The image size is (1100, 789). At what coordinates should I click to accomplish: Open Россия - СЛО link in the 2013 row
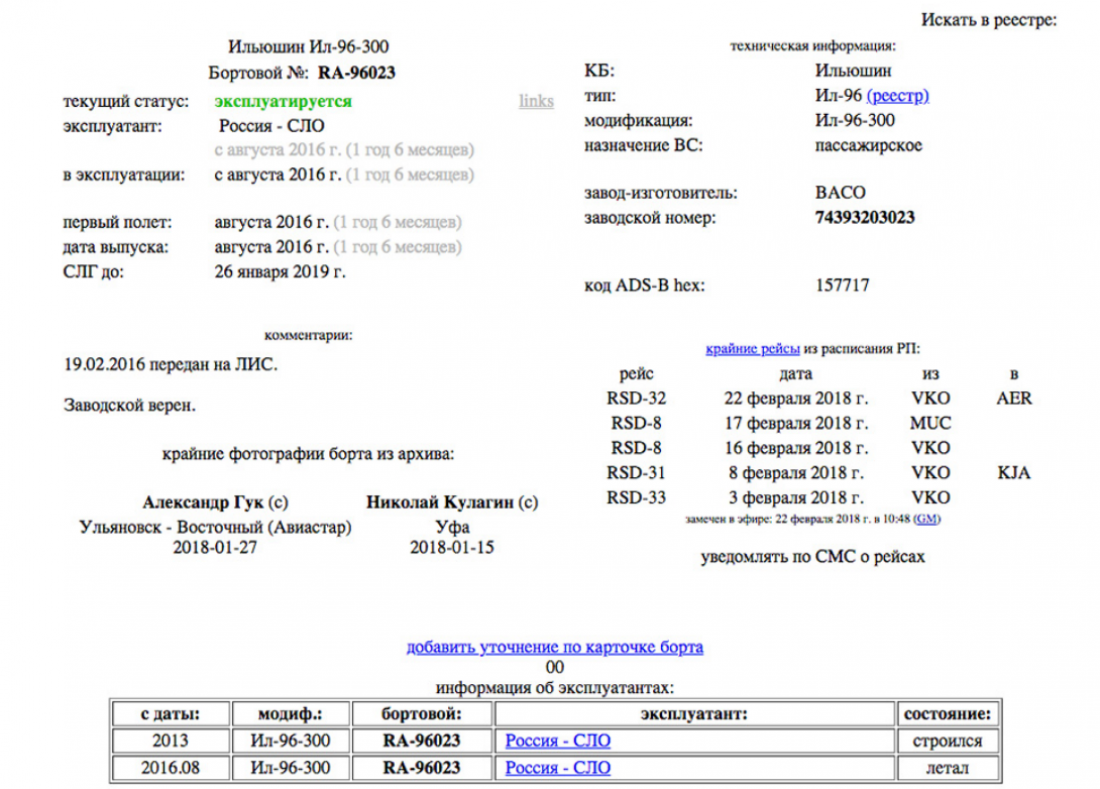tap(558, 741)
